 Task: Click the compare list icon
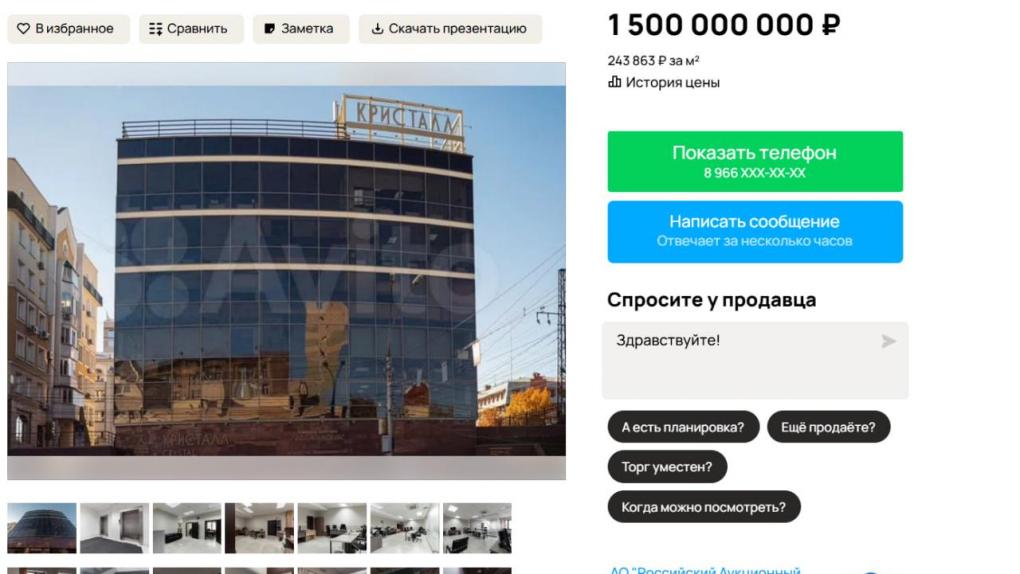pos(155,29)
